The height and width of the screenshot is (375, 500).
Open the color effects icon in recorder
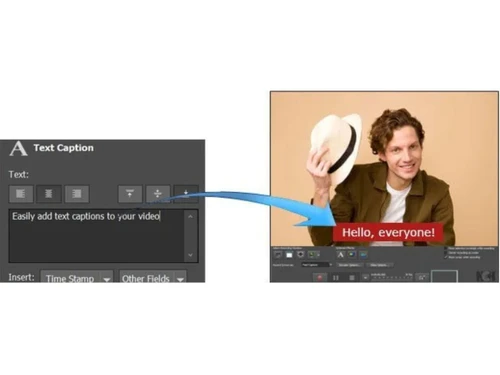click(352, 255)
